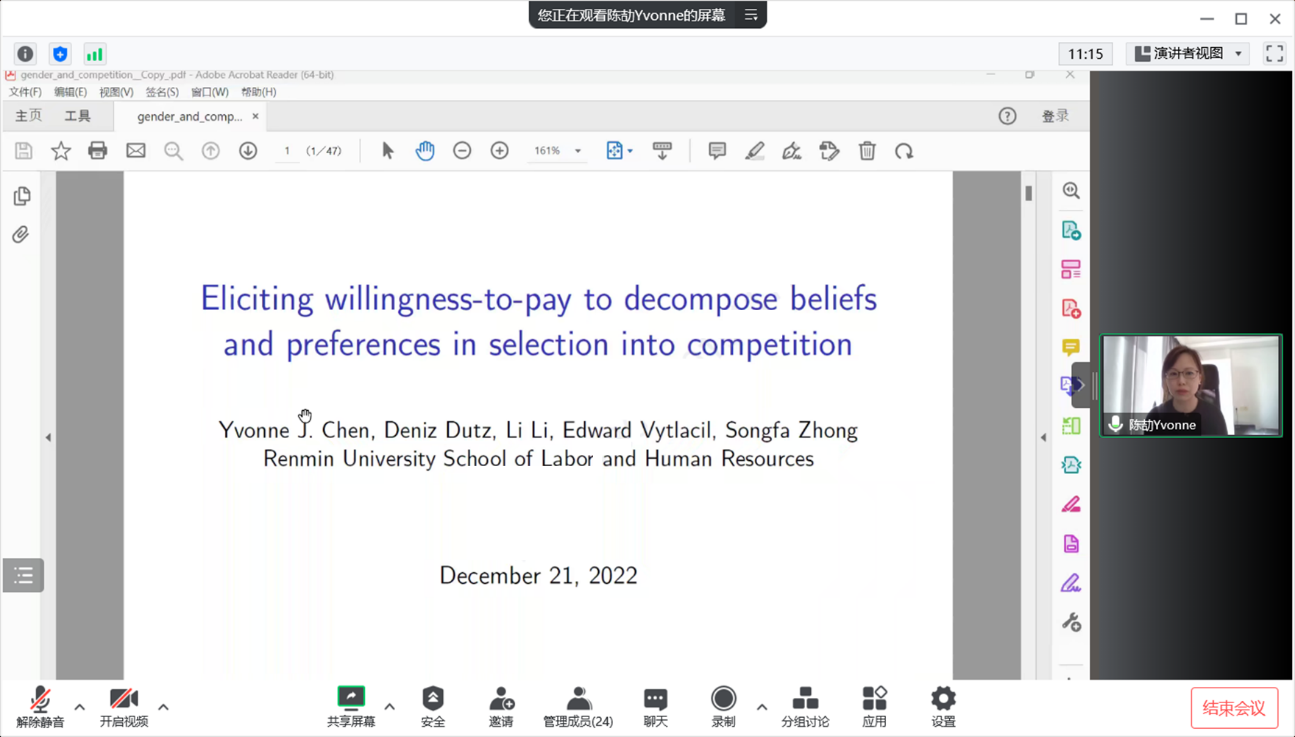Unmute microphone with 解除静音
The width and height of the screenshot is (1295, 737).
(x=40, y=706)
